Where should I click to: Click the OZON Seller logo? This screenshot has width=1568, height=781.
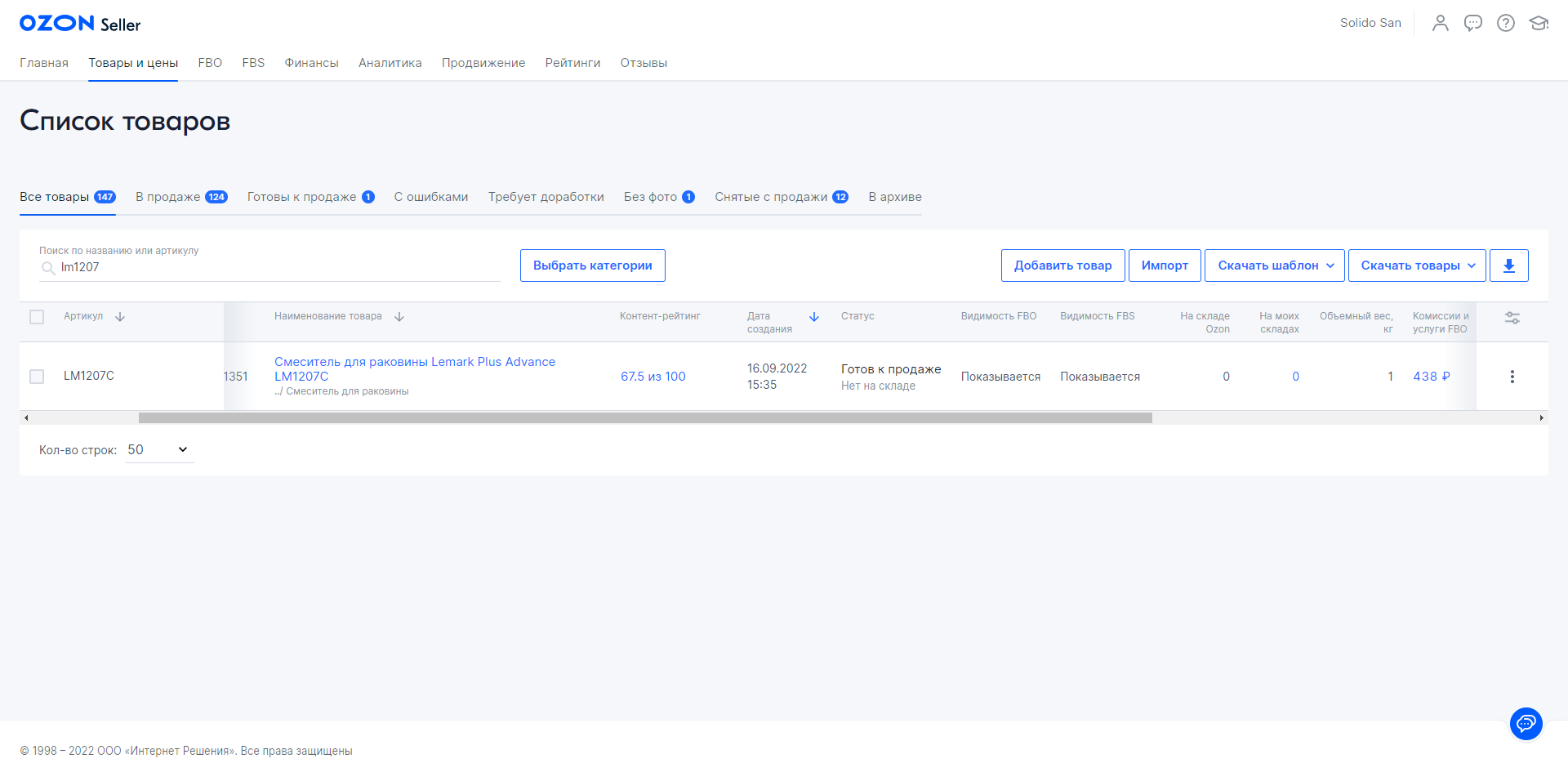[x=80, y=24]
